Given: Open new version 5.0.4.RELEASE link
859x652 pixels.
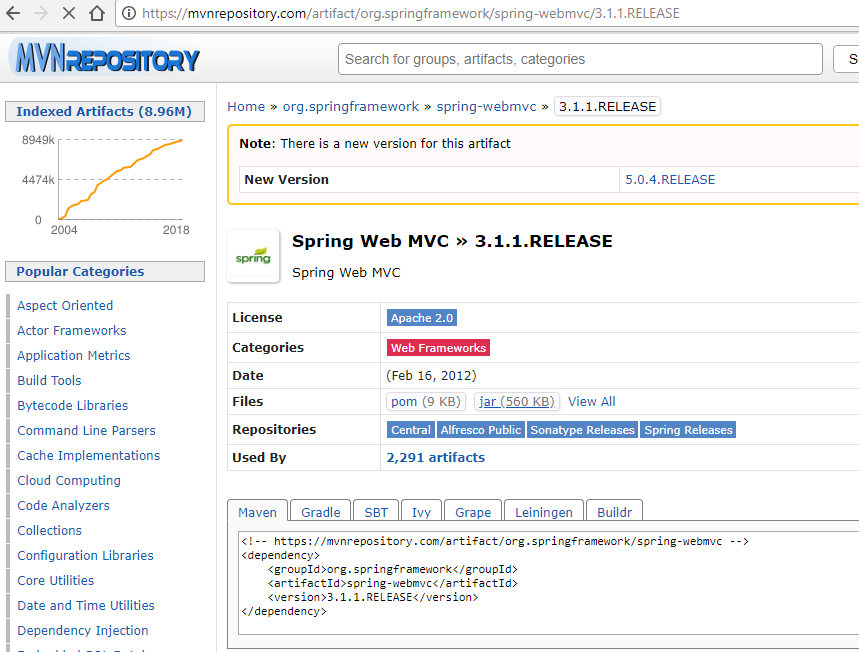Looking at the screenshot, I should pyautogui.click(x=670, y=180).
